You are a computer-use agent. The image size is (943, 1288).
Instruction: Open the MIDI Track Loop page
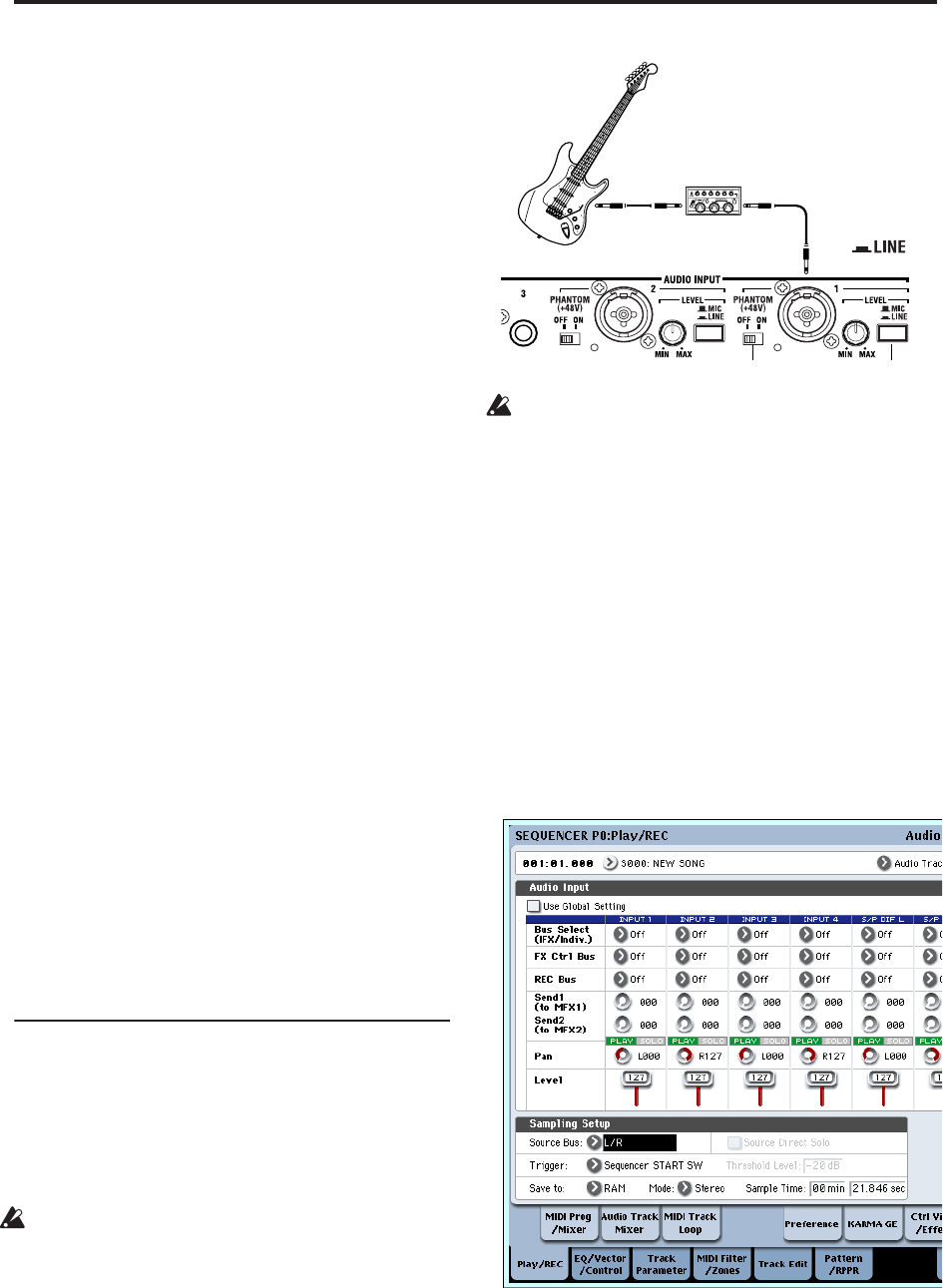[x=691, y=1223]
